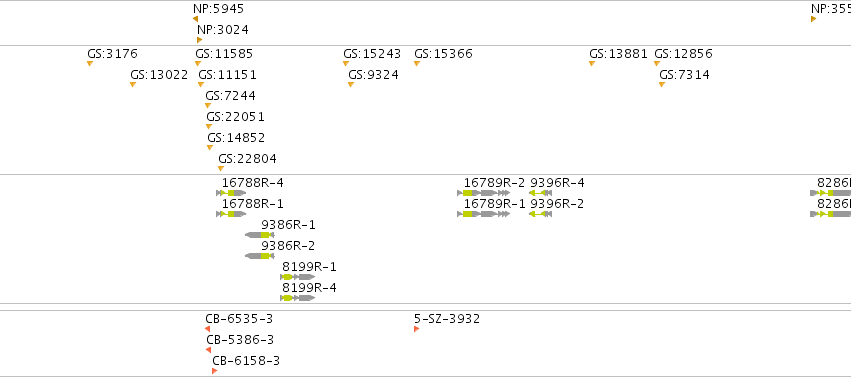Click the GS:11151 triangle marker

click(x=201, y=85)
